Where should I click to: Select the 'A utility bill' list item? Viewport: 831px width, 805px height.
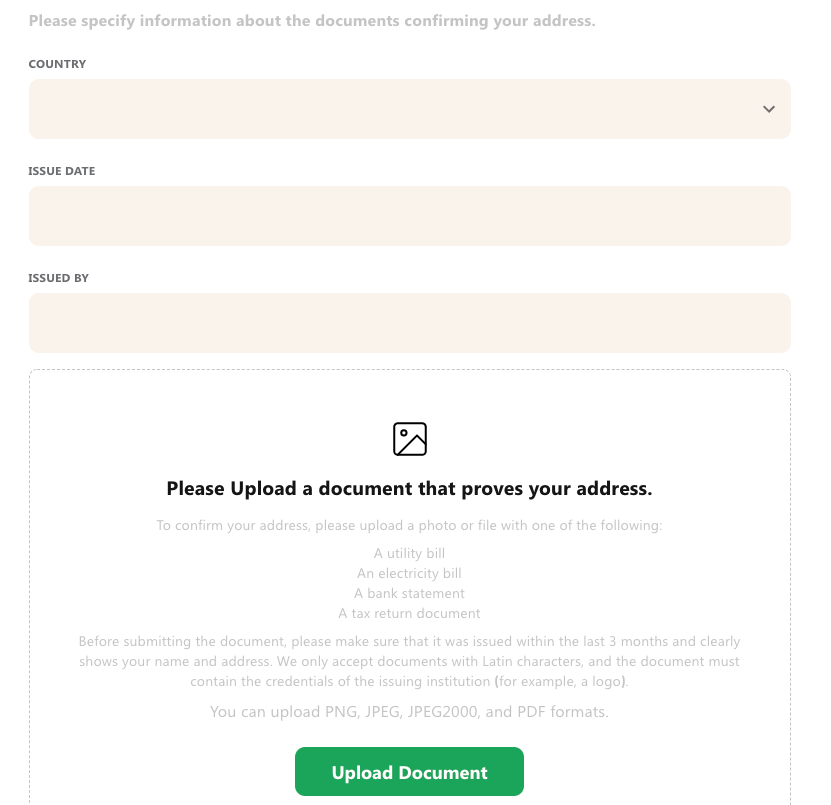(409, 553)
